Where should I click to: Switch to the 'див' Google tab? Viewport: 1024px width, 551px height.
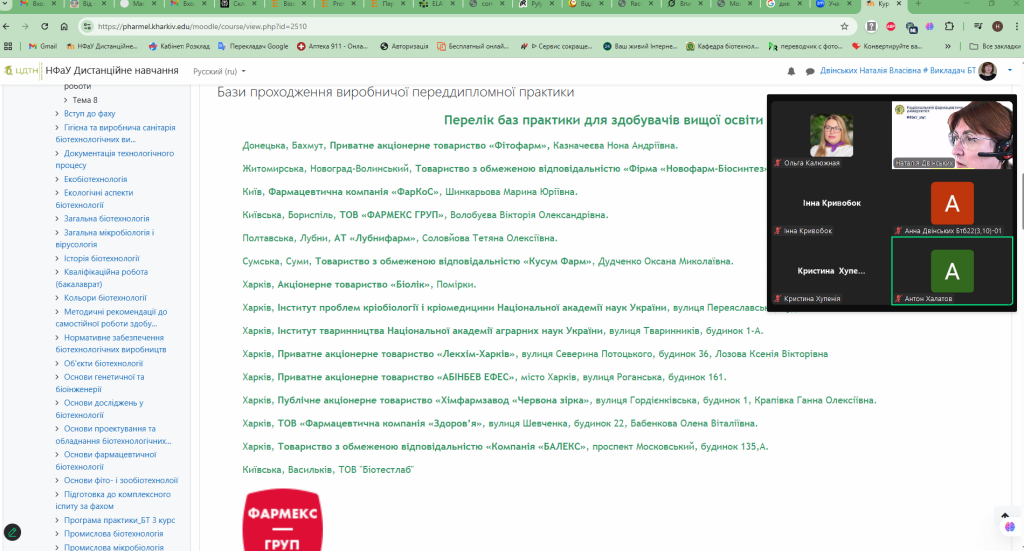click(778, 4)
